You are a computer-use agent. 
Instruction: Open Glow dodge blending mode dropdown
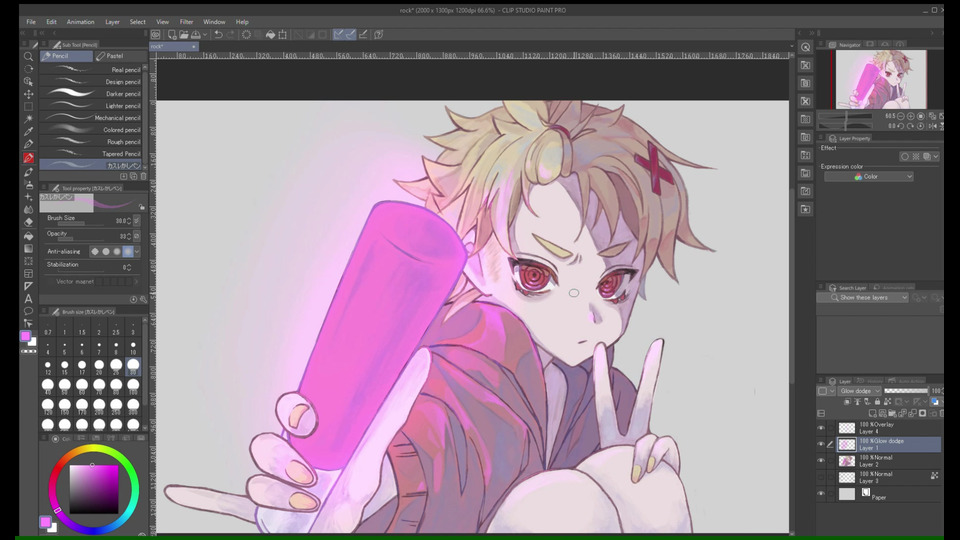pyautogui.click(x=860, y=391)
